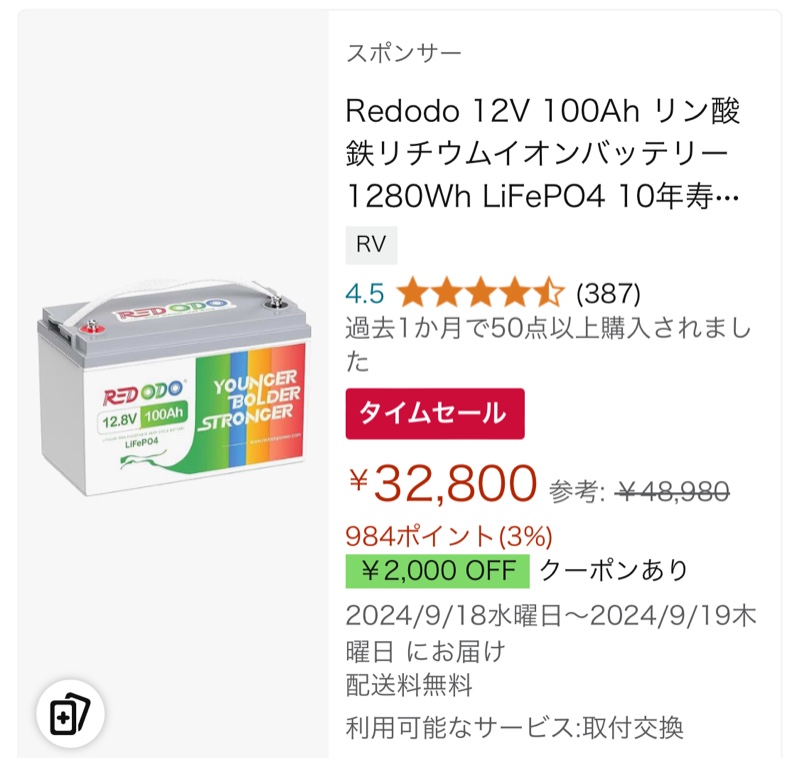This screenshot has height=759, width=800.
Task: Click the ¥48,980 reference price
Action: [672, 491]
